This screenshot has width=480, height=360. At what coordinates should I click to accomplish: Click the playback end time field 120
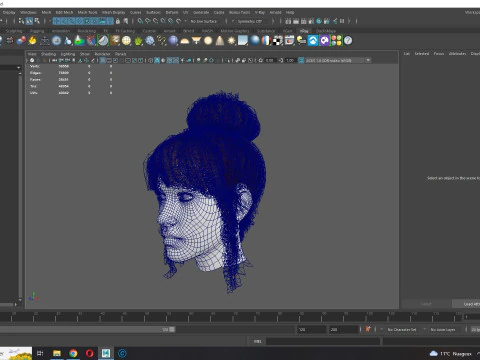coord(312,330)
